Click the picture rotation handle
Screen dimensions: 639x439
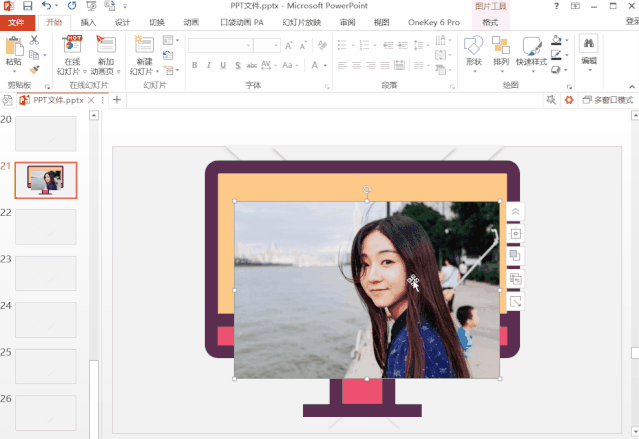367,189
